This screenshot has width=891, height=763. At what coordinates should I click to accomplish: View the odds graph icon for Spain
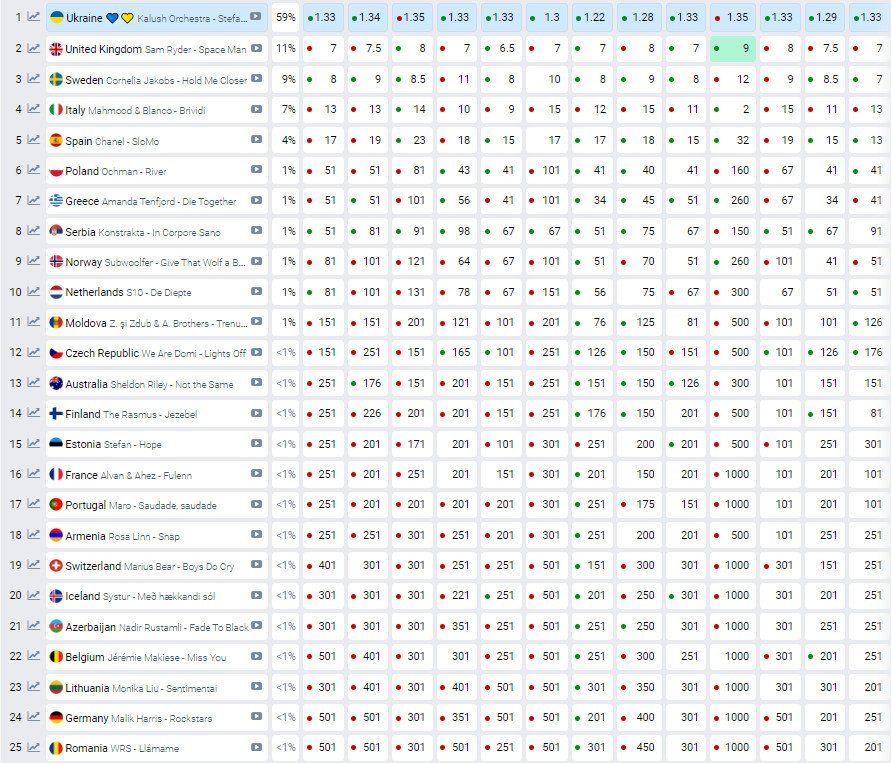(34, 139)
